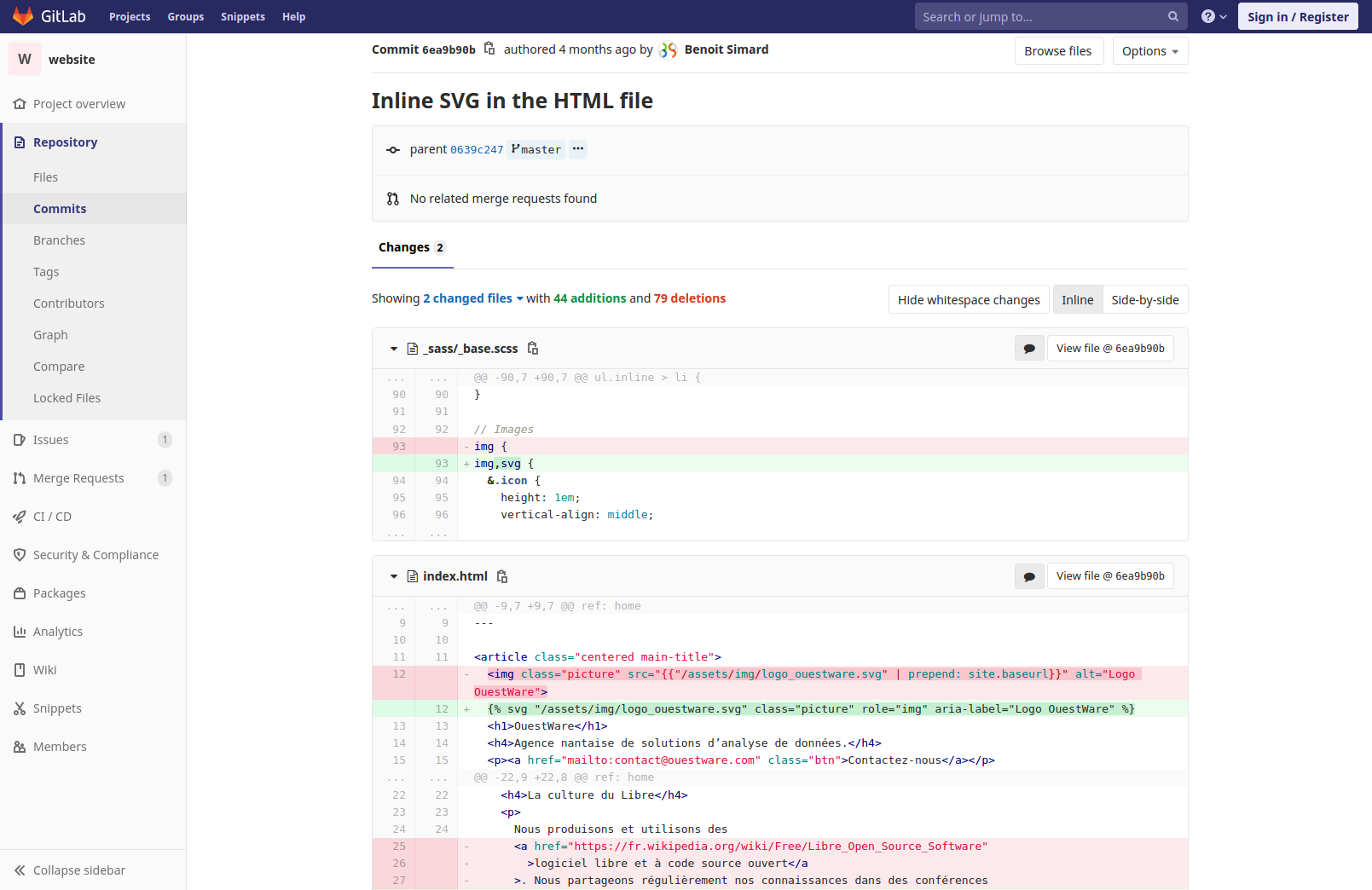Collapse the index.html file diff
Viewport: 1372px width, 890px height.
point(394,576)
